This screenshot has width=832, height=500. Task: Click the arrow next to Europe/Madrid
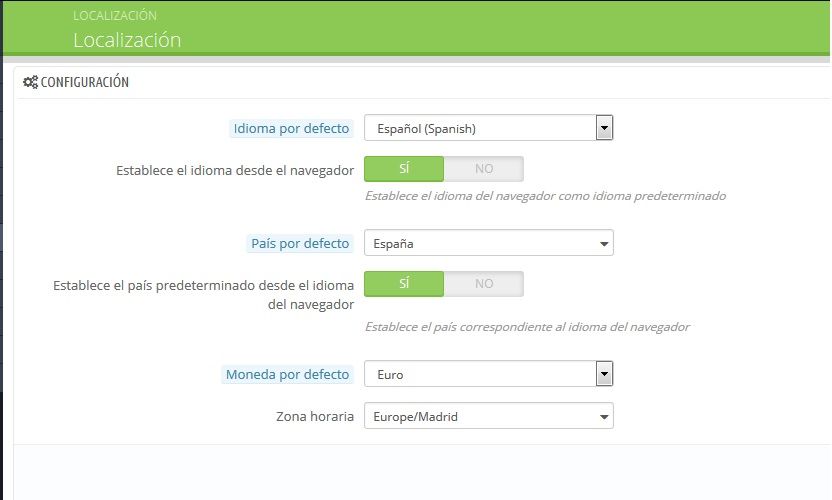click(x=604, y=417)
